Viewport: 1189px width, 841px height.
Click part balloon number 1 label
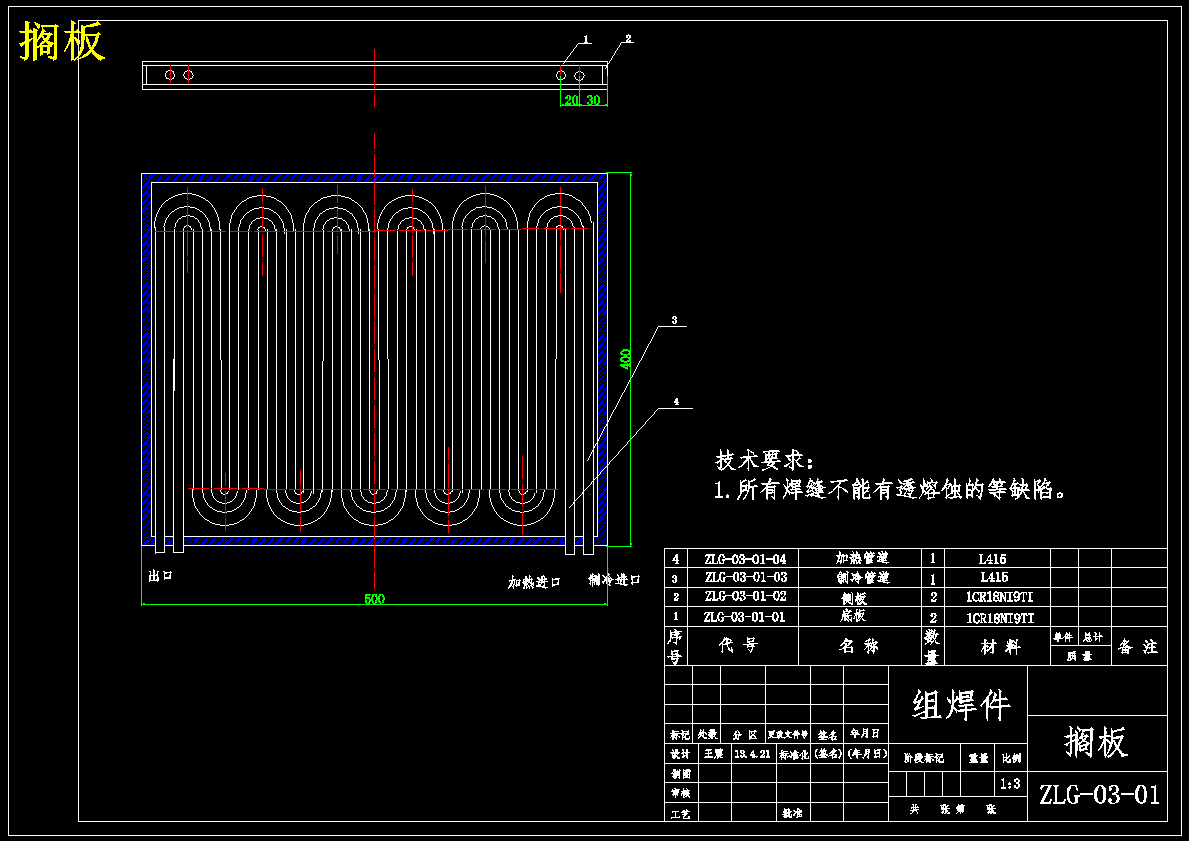[586, 39]
